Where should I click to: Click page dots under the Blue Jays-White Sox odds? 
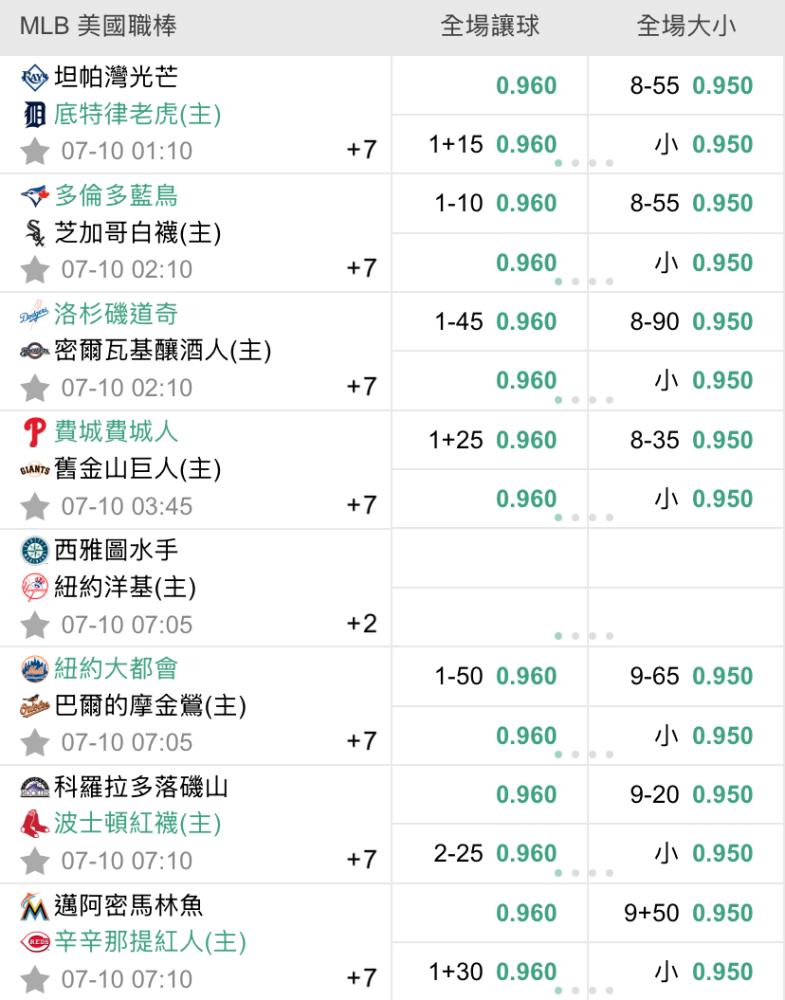584,281
